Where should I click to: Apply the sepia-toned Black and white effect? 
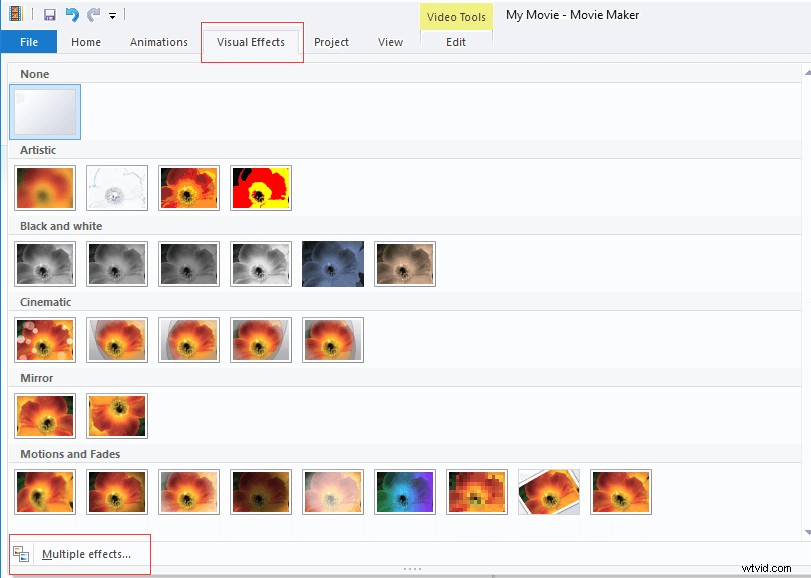404,263
